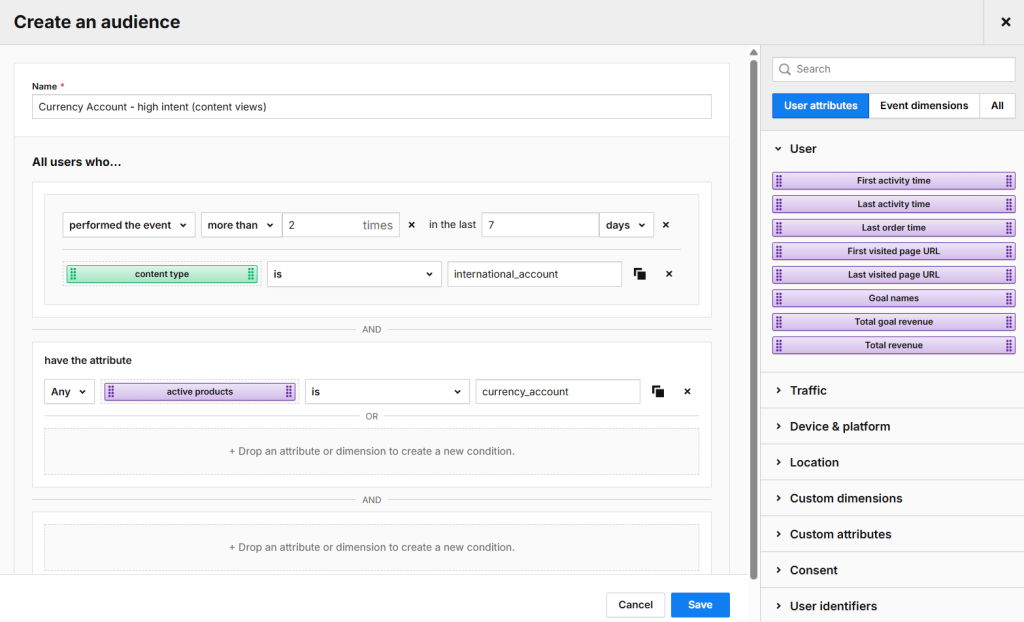Click the drag handle on content type chip
Viewport: 1024px width, 622px height.
point(73,274)
